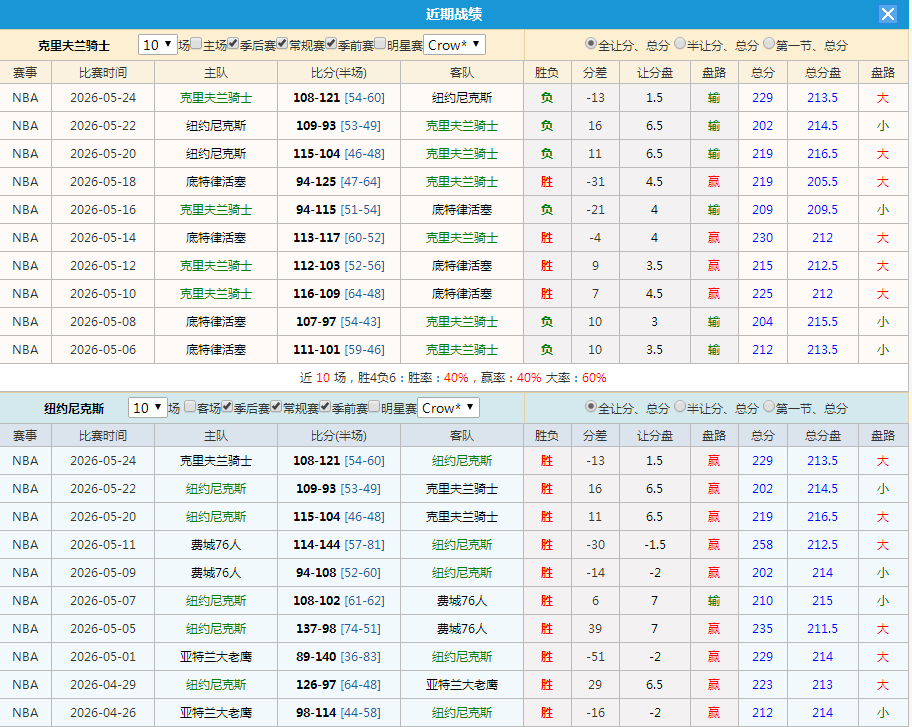Click 总分盘 value 205.5 in first table
This screenshot has height=727, width=912.
pyautogui.click(x=822, y=182)
